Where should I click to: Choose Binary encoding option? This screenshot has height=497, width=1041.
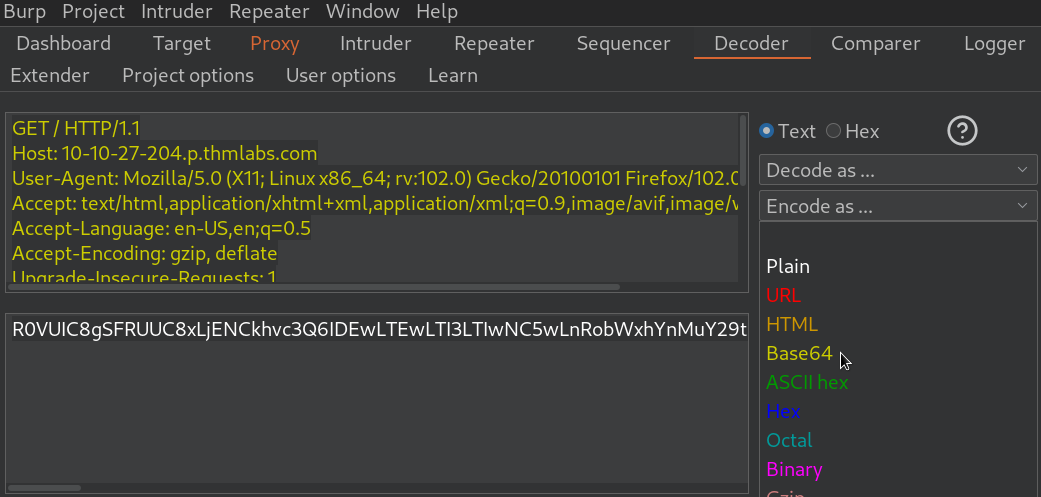click(x=794, y=469)
